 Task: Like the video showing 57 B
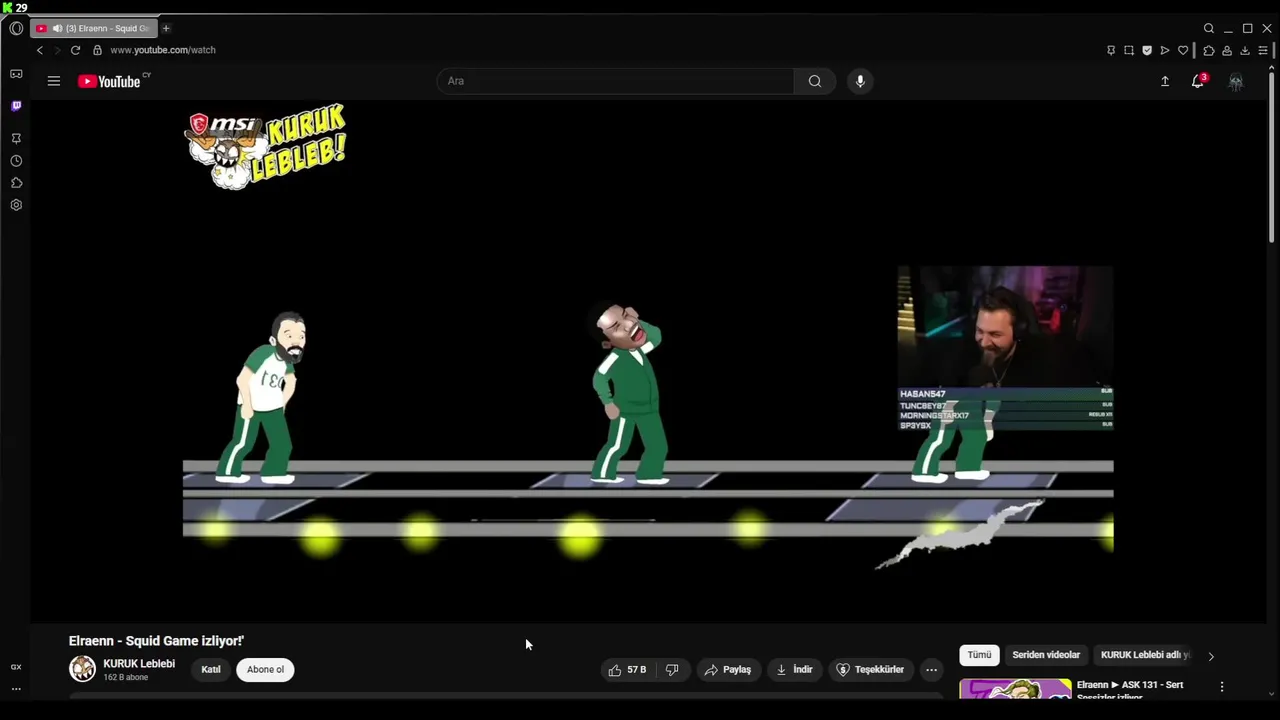tap(628, 670)
